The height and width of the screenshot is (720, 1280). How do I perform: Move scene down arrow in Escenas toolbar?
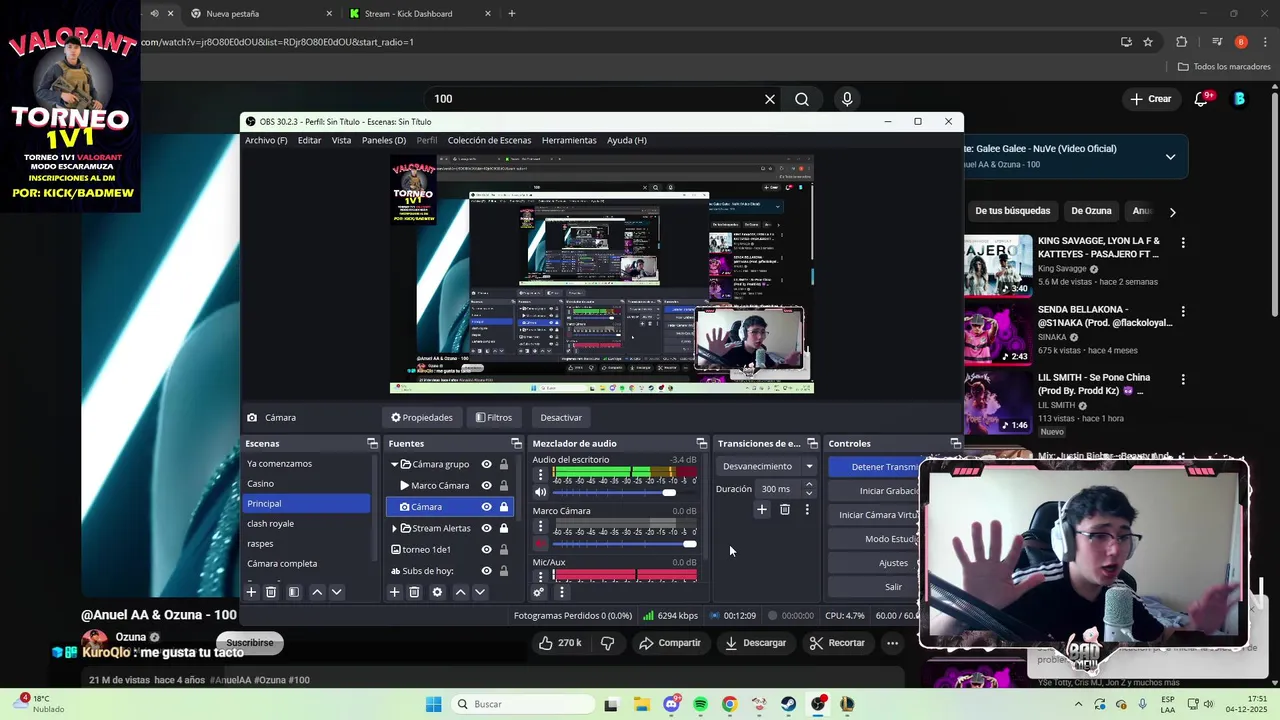pyautogui.click(x=337, y=592)
